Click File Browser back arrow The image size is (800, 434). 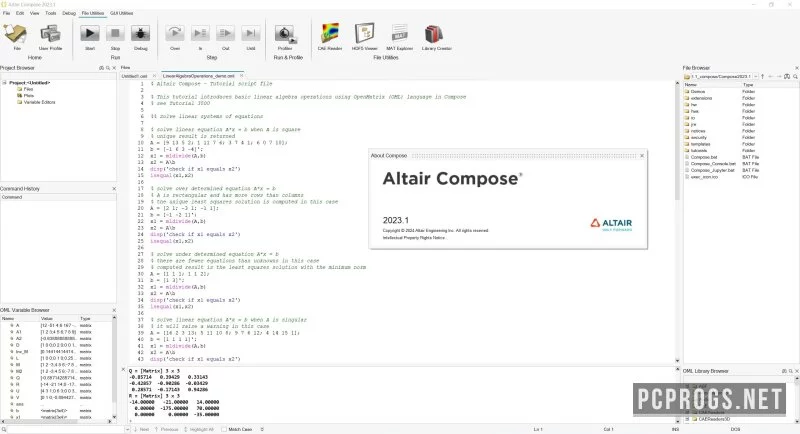(770, 76)
